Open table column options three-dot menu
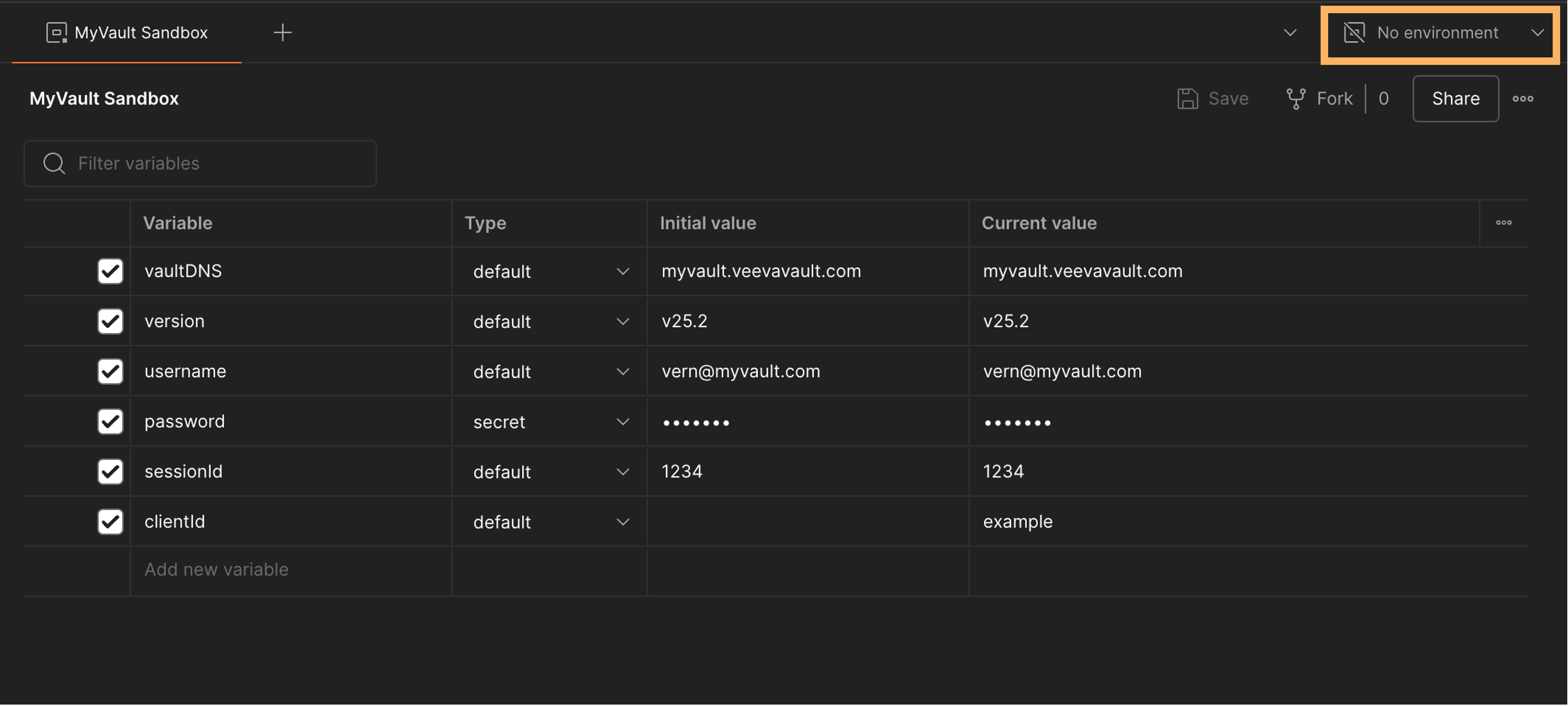The image size is (1568, 706). [x=1503, y=223]
